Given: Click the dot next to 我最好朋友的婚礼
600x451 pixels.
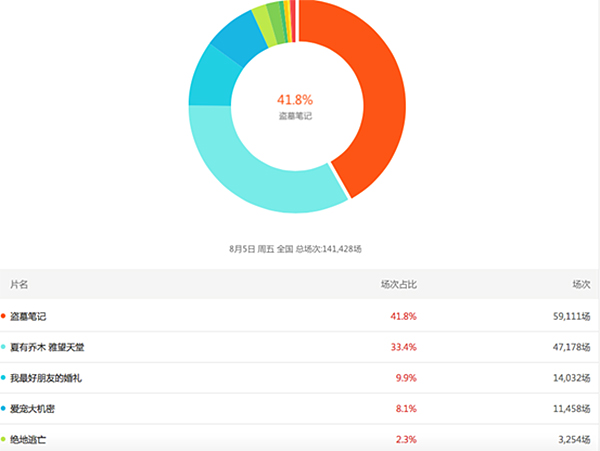Looking at the screenshot, I should (x=4, y=378).
